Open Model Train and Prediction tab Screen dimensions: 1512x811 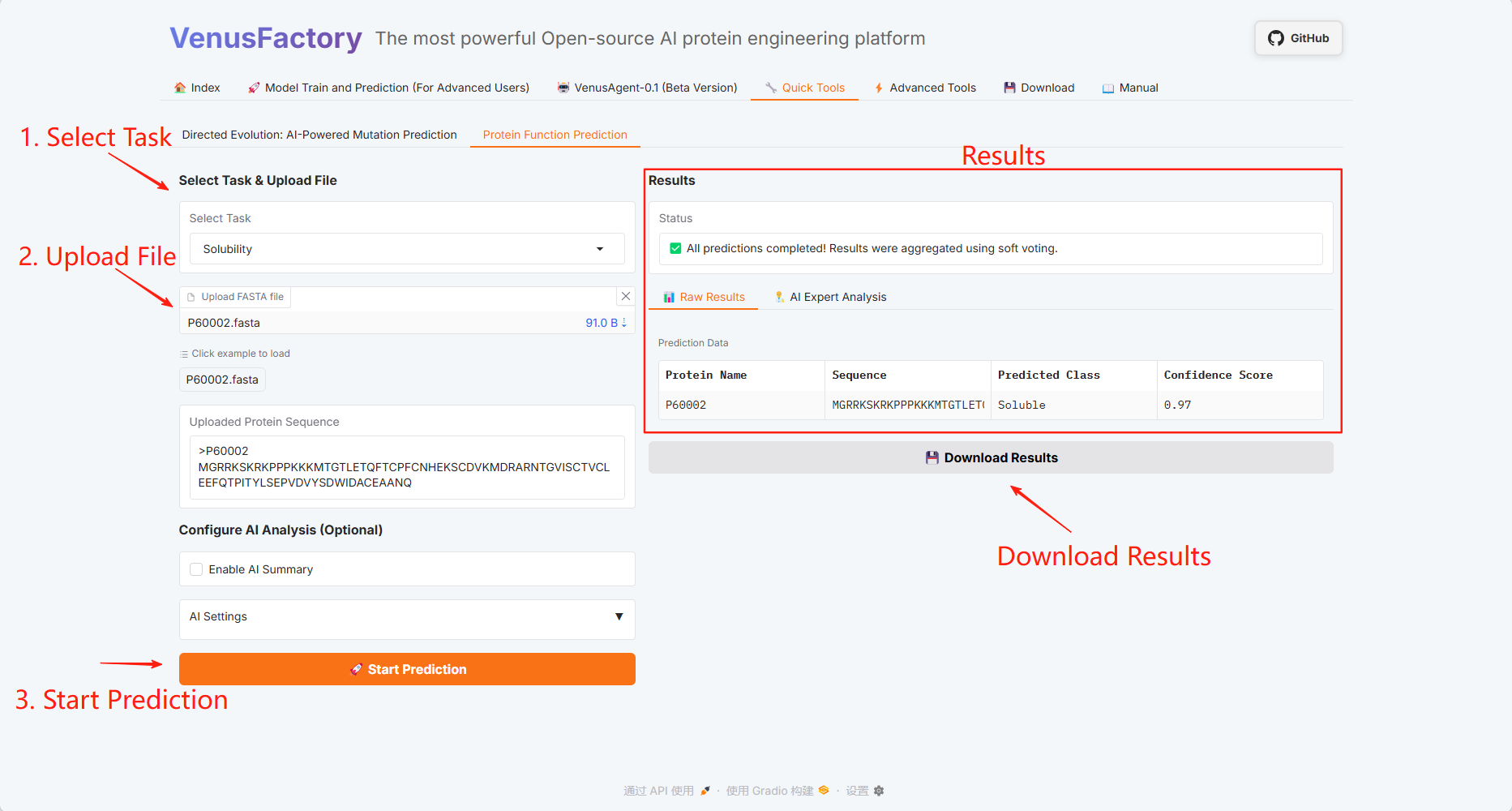coord(388,88)
